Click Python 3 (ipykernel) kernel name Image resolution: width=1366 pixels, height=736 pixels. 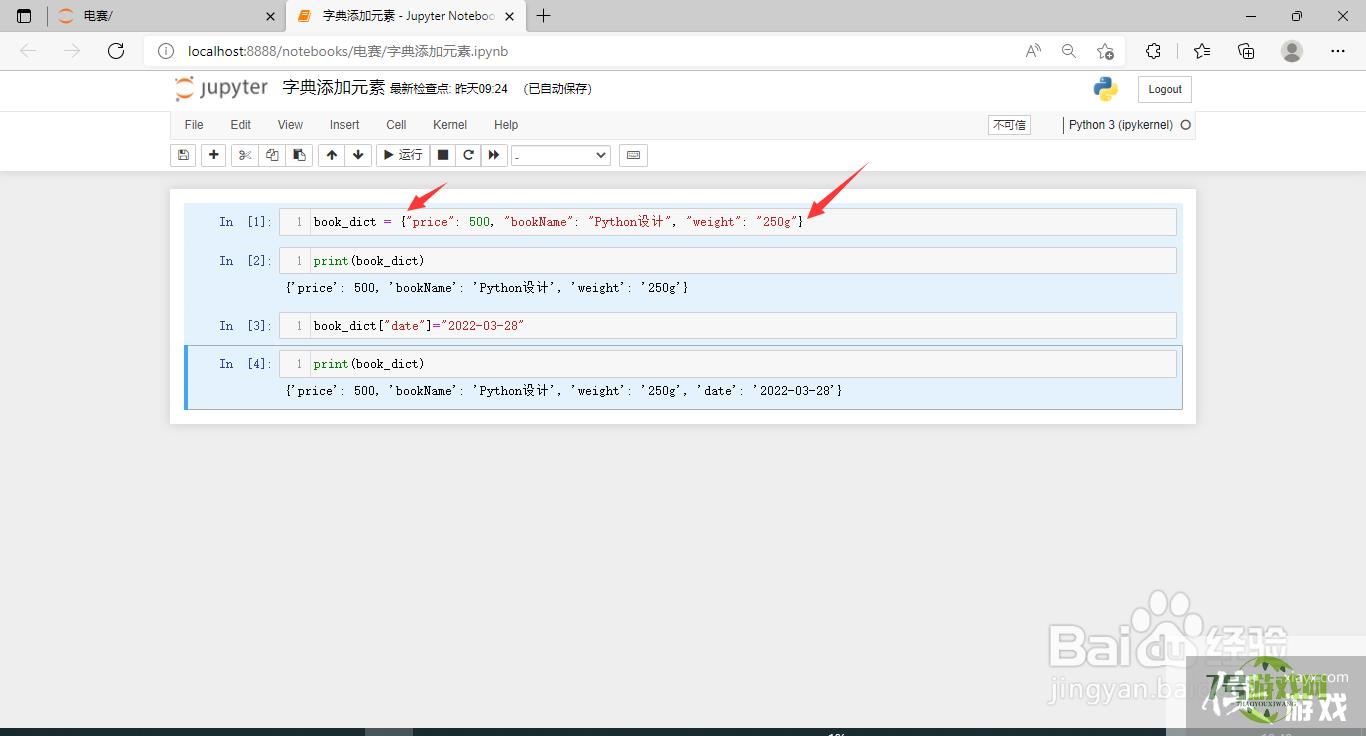tap(1120, 125)
